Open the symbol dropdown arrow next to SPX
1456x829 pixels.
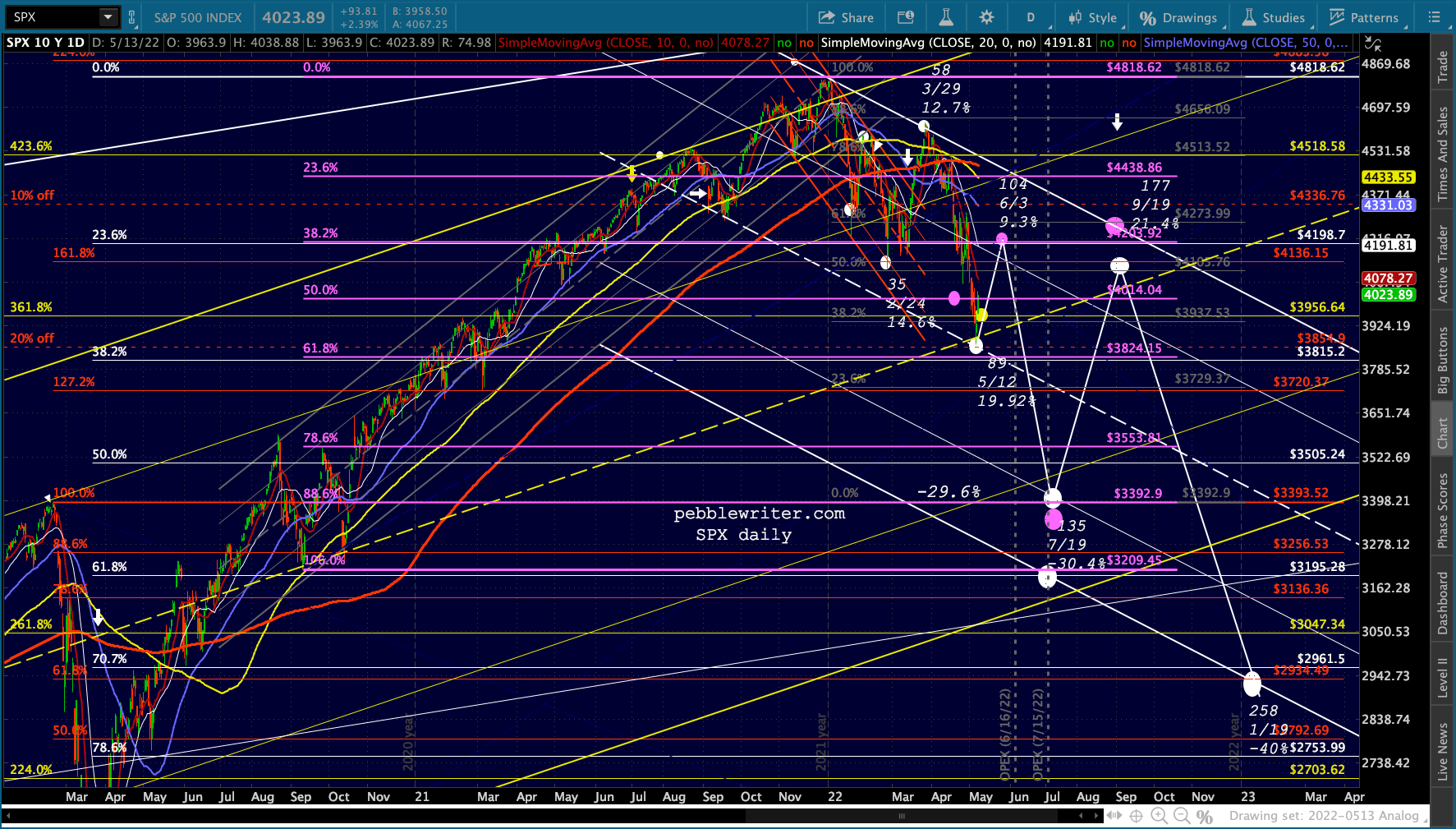tap(109, 17)
